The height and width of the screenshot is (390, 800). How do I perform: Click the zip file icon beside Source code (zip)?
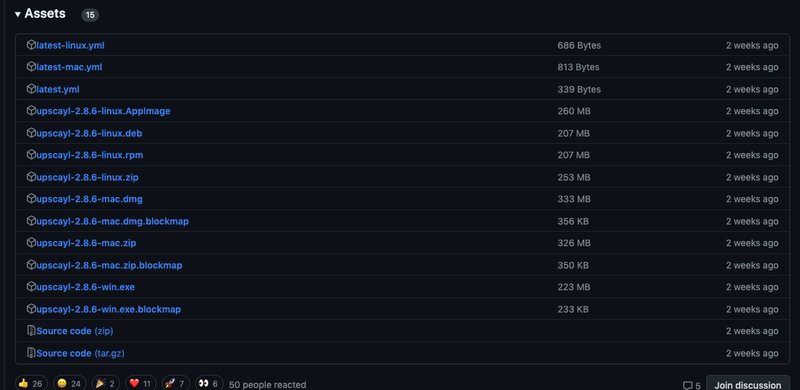point(31,331)
